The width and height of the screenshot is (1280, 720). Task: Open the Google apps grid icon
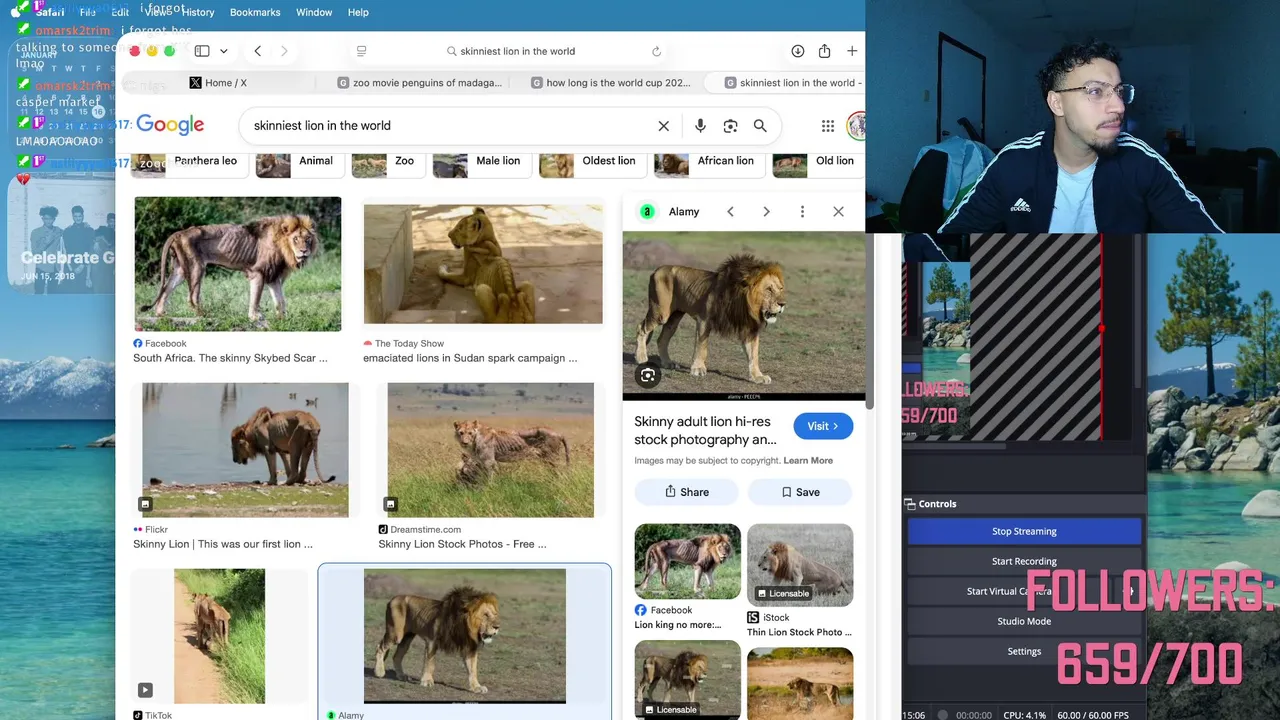(x=828, y=126)
